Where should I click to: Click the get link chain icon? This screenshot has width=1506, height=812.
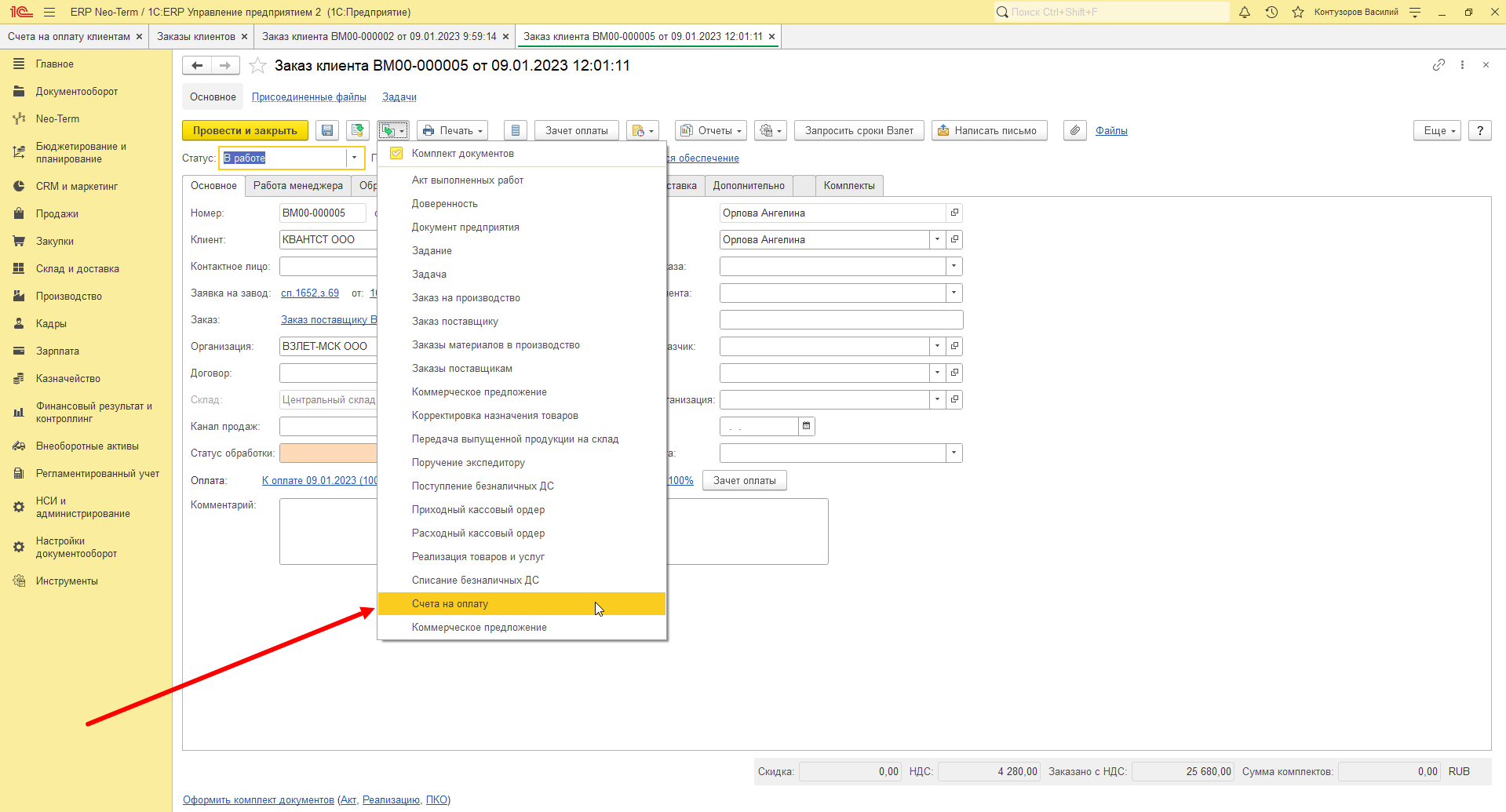[x=1439, y=65]
